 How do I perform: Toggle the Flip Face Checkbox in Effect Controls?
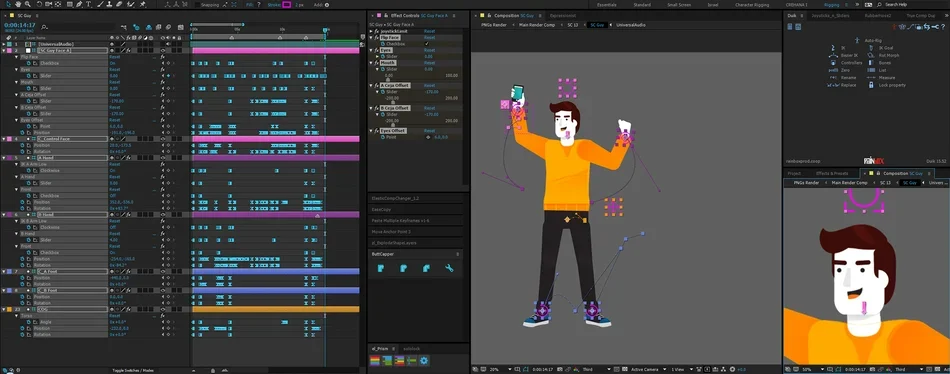coord(427,44)
